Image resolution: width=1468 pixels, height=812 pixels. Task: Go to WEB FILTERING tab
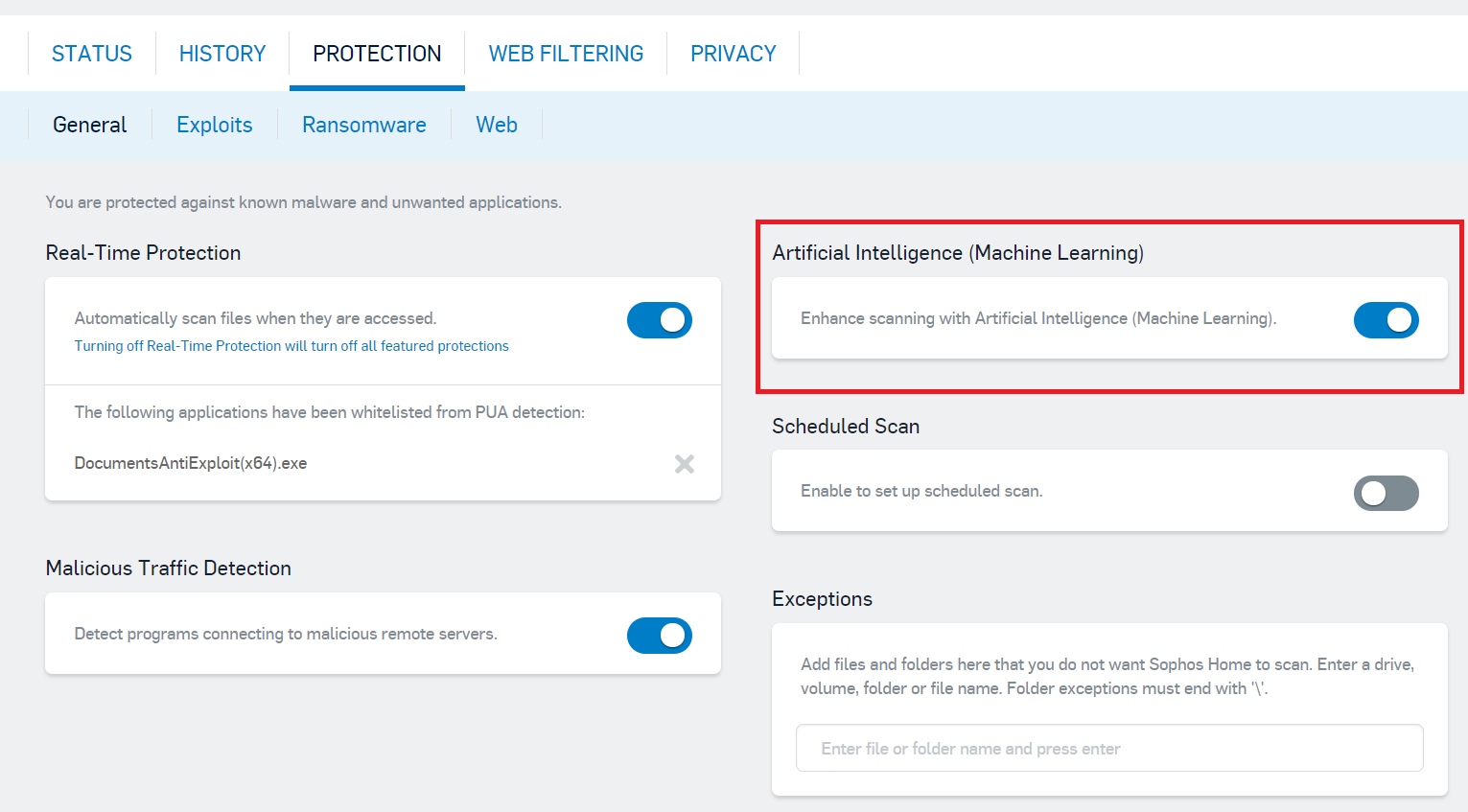[566, 54]
